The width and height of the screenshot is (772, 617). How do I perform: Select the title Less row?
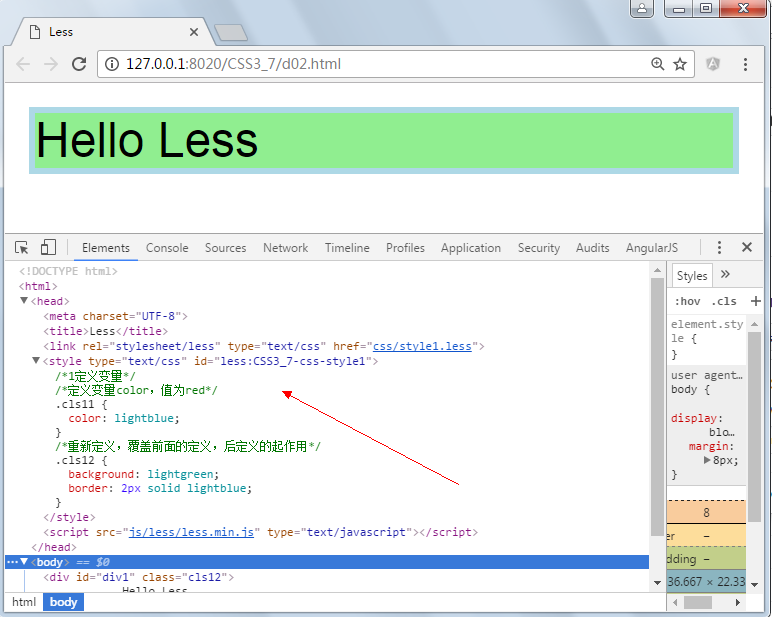click(x=326, y=331)
